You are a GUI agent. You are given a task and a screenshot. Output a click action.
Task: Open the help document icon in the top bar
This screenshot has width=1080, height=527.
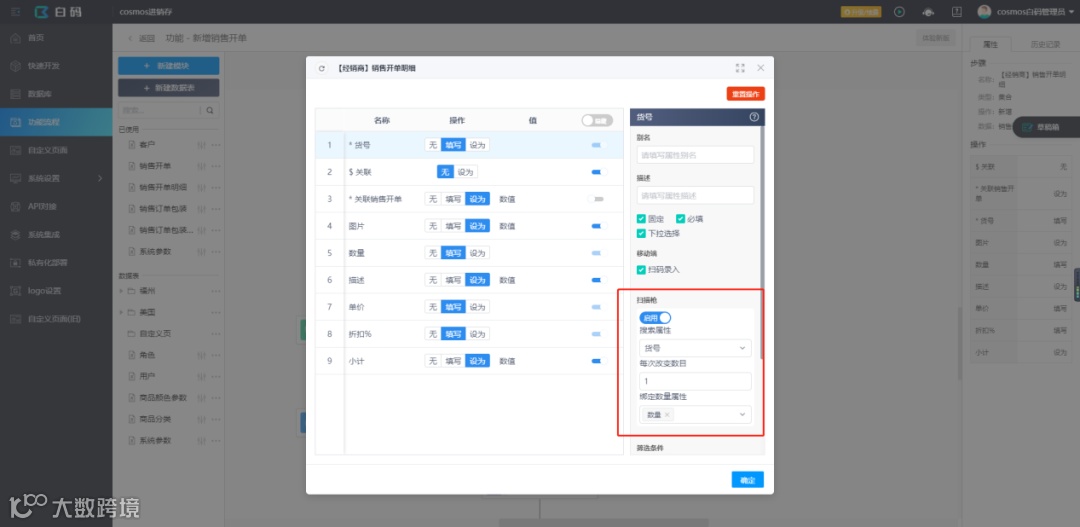point(957,12)
